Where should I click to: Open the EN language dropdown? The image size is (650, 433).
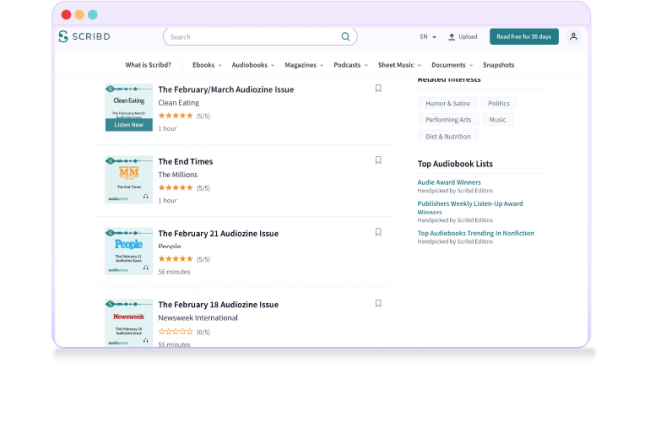click(427, 37)
